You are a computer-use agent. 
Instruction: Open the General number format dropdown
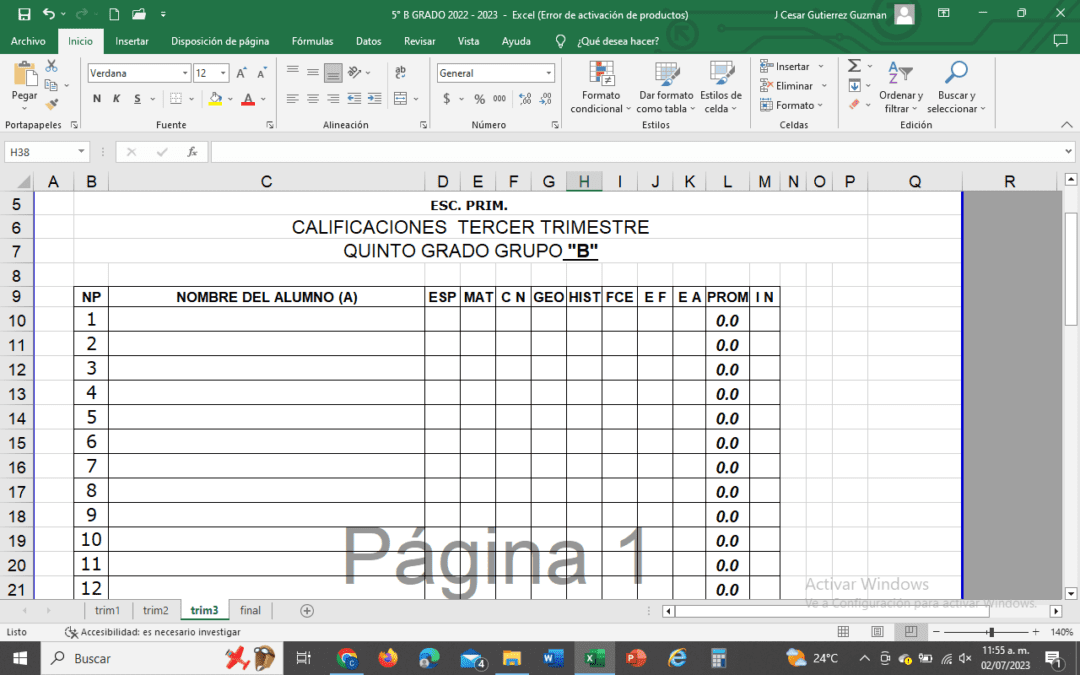click(549, 72)
